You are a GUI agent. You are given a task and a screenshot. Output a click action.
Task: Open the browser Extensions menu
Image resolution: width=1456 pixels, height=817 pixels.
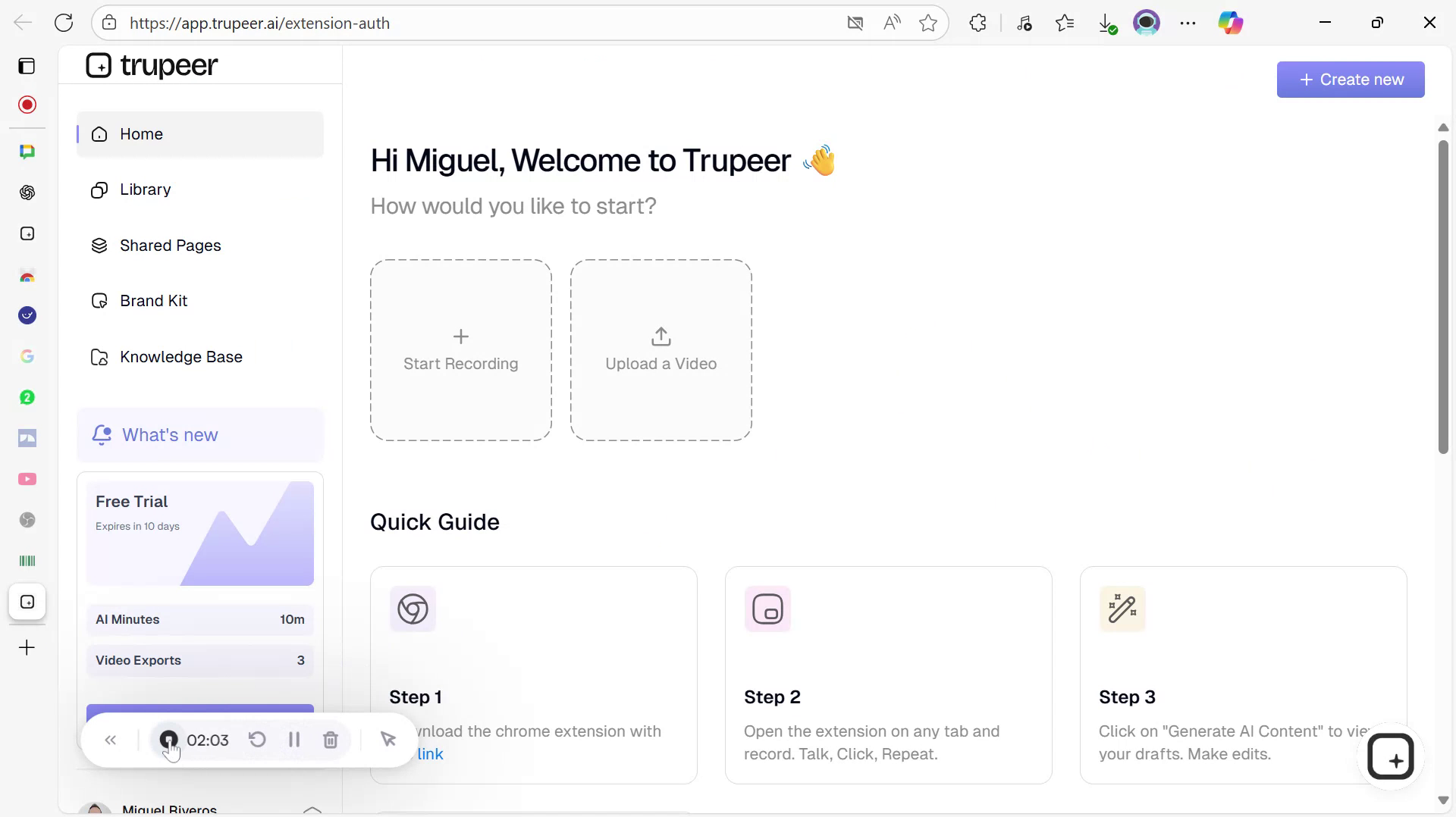977,23
